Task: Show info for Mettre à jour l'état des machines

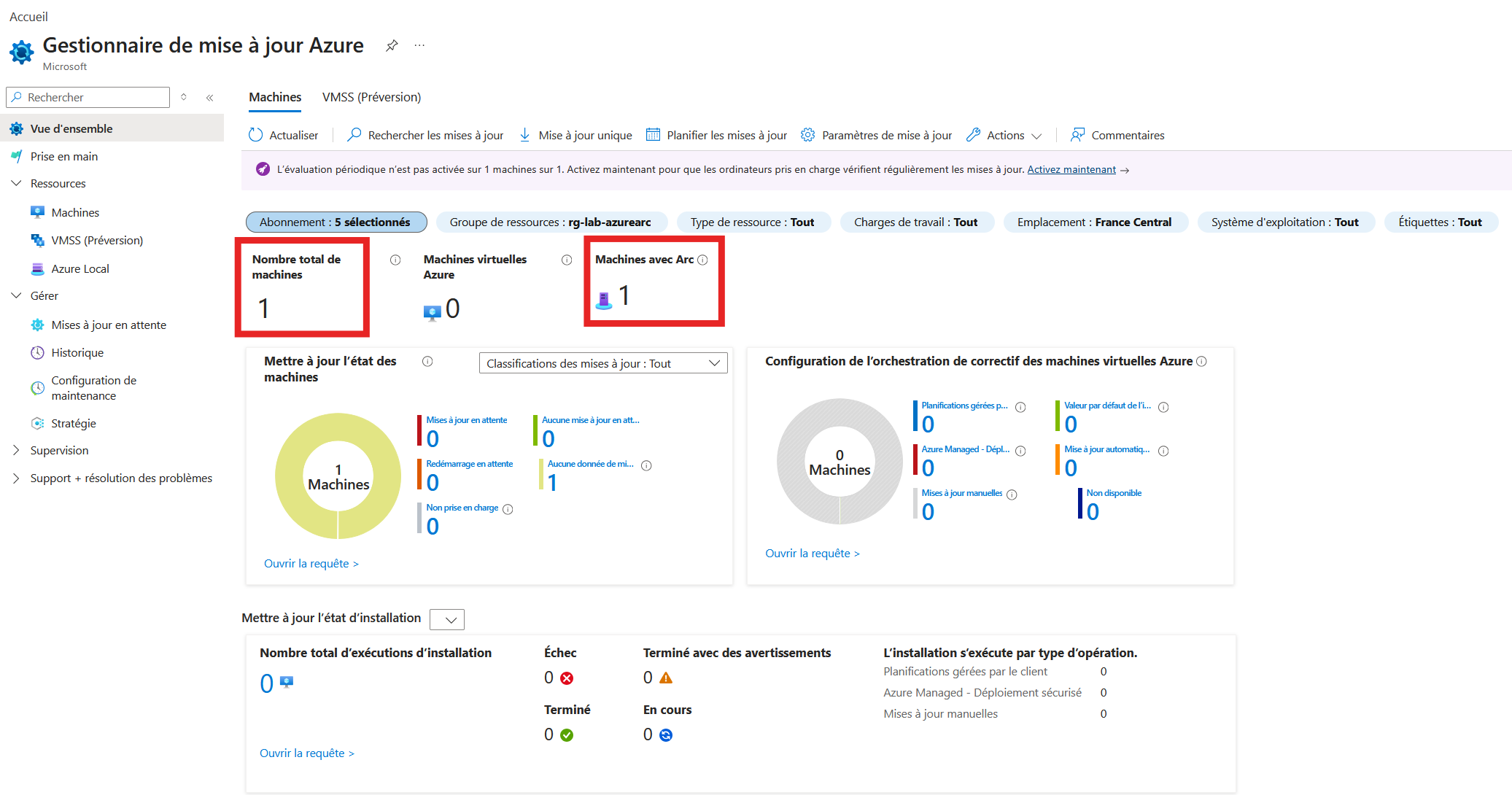Action: 428,361
